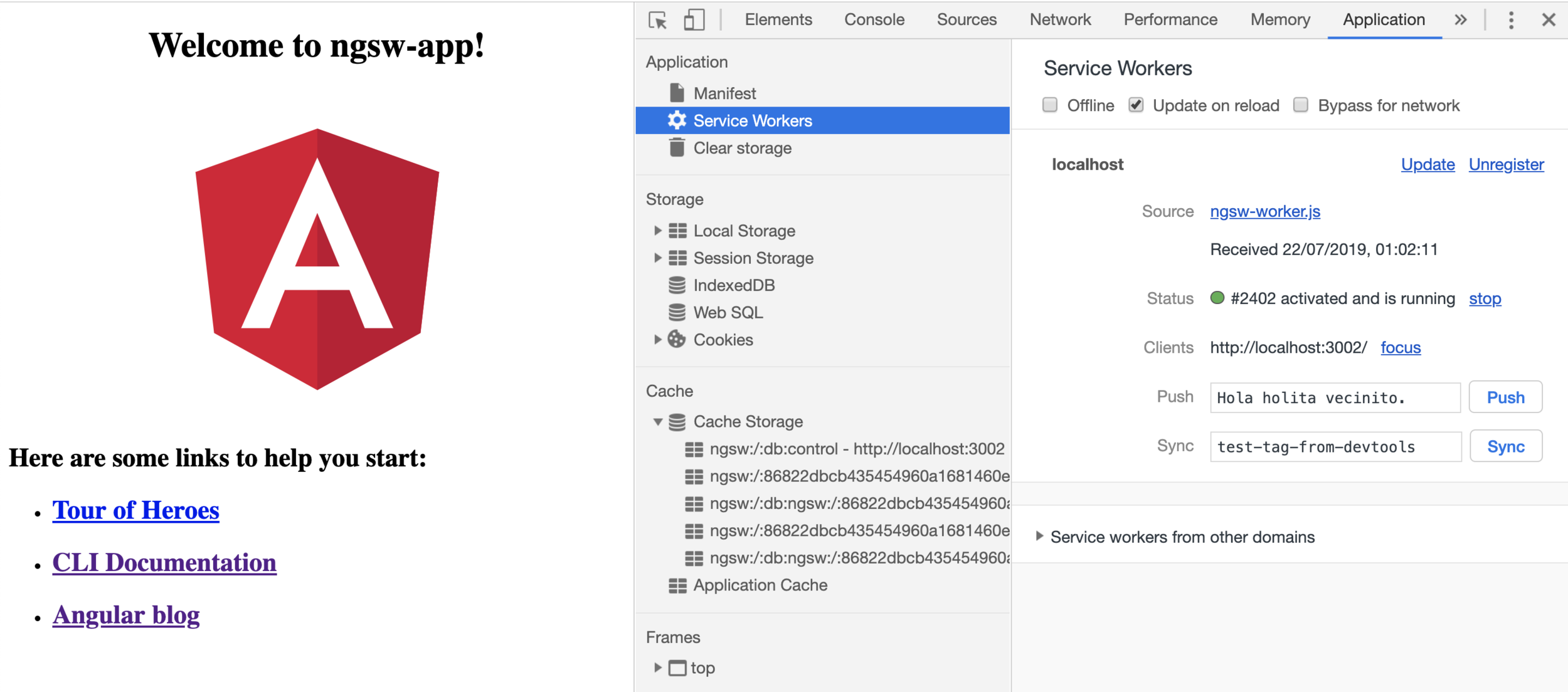Select the IndexedDB database icon
Screen dimensions: 1568x692
coord(677,285)
